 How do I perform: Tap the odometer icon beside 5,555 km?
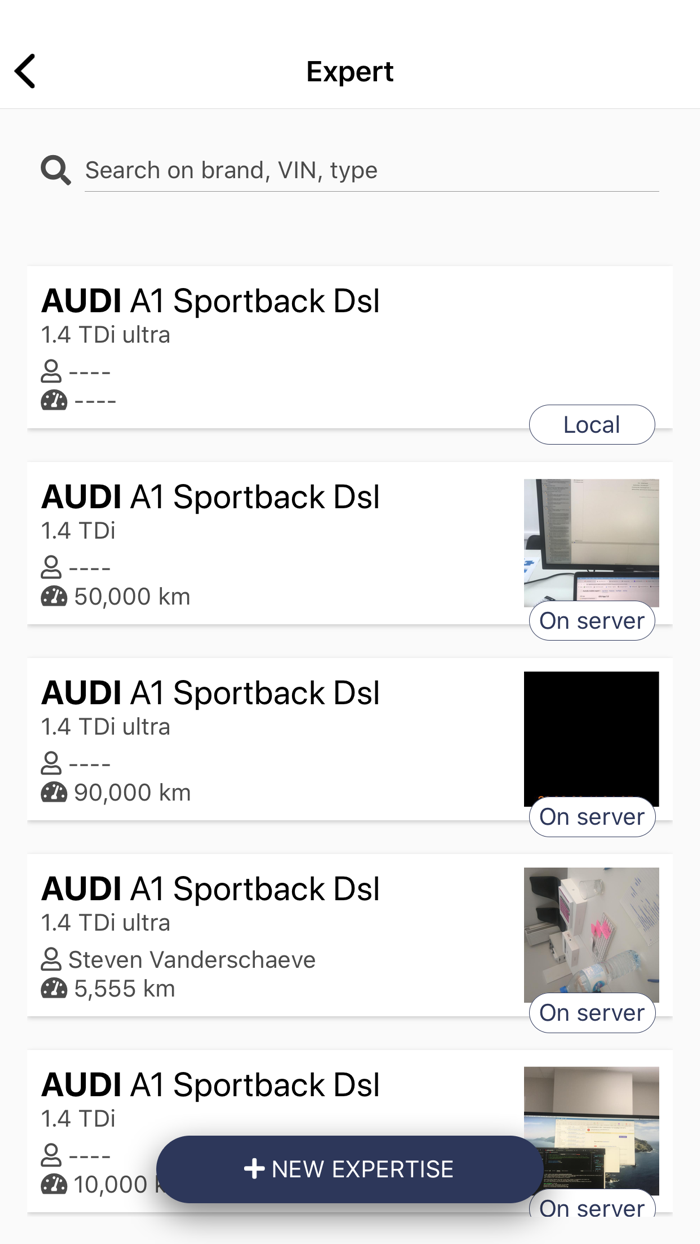click(x=54, y=989)
